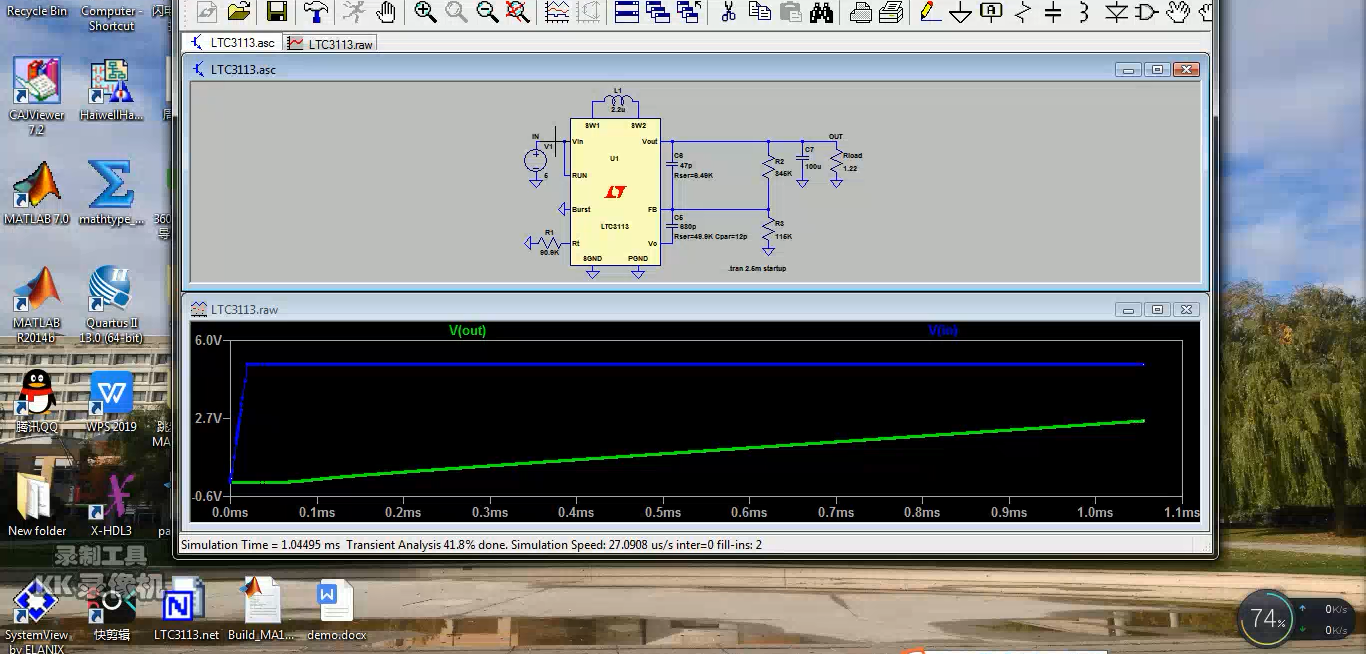Open CAJViewer 7.2 desktop shortcut
Viewport: 1366px width, 654px height.
(x=37, y=95)
